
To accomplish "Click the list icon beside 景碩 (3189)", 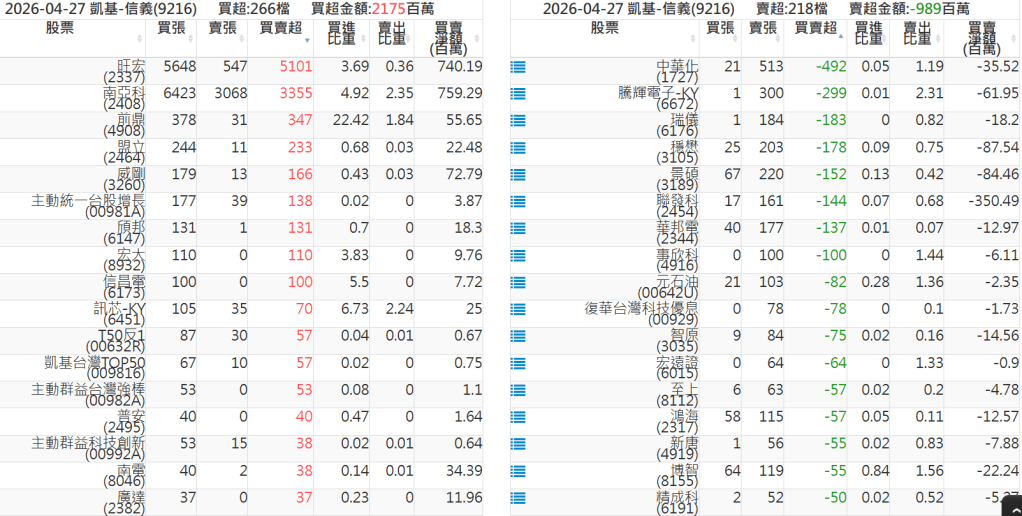I will [518, 174].
